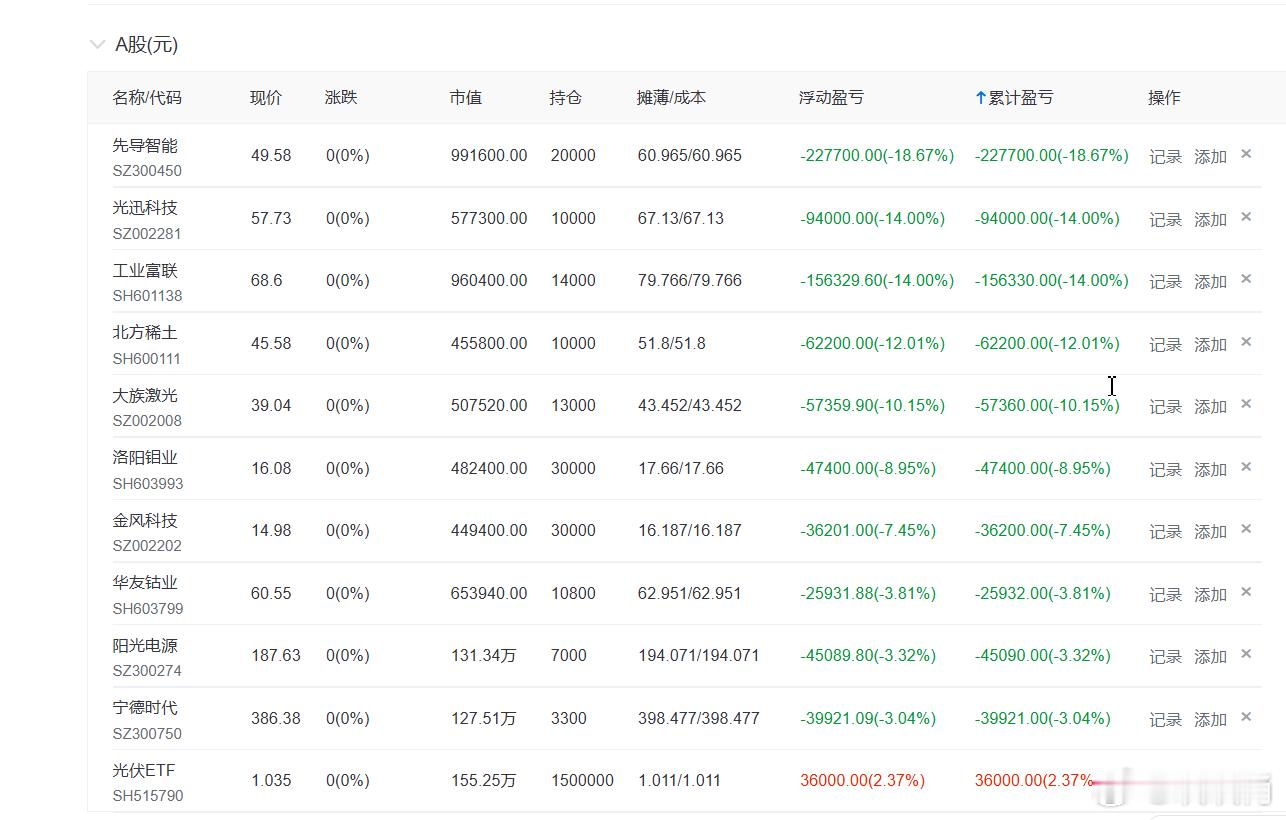Sort by 累计盈亏 column header

(1019, 98)
